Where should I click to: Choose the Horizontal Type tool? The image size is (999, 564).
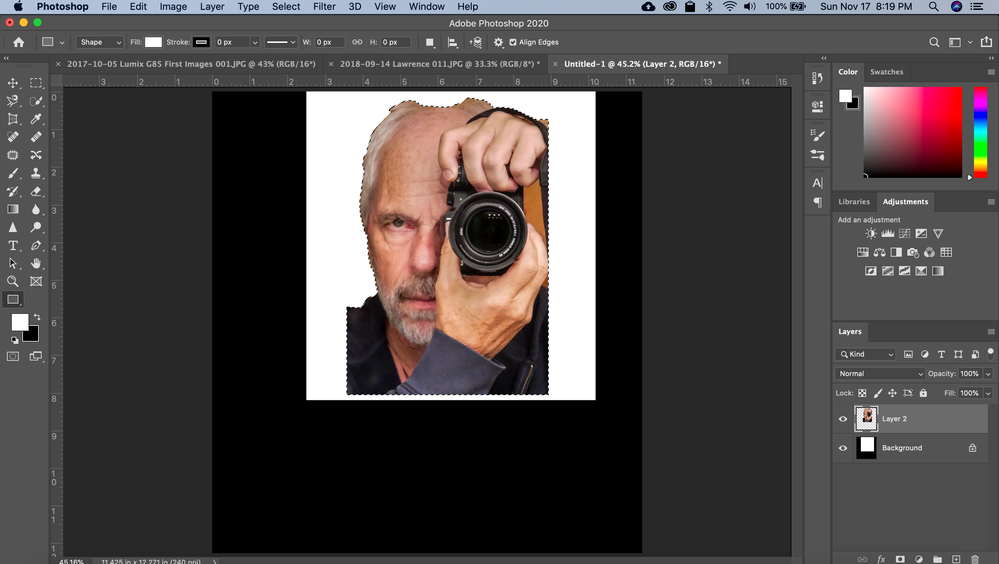point(13,245)
